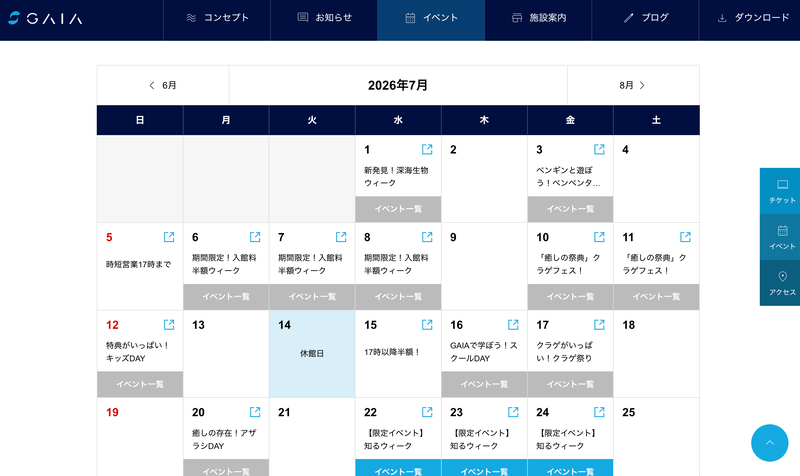Viewport: 800px width, 476px height.
Task: Click イベント一覧 button under July 10
Action: click(x=570, y=297)
